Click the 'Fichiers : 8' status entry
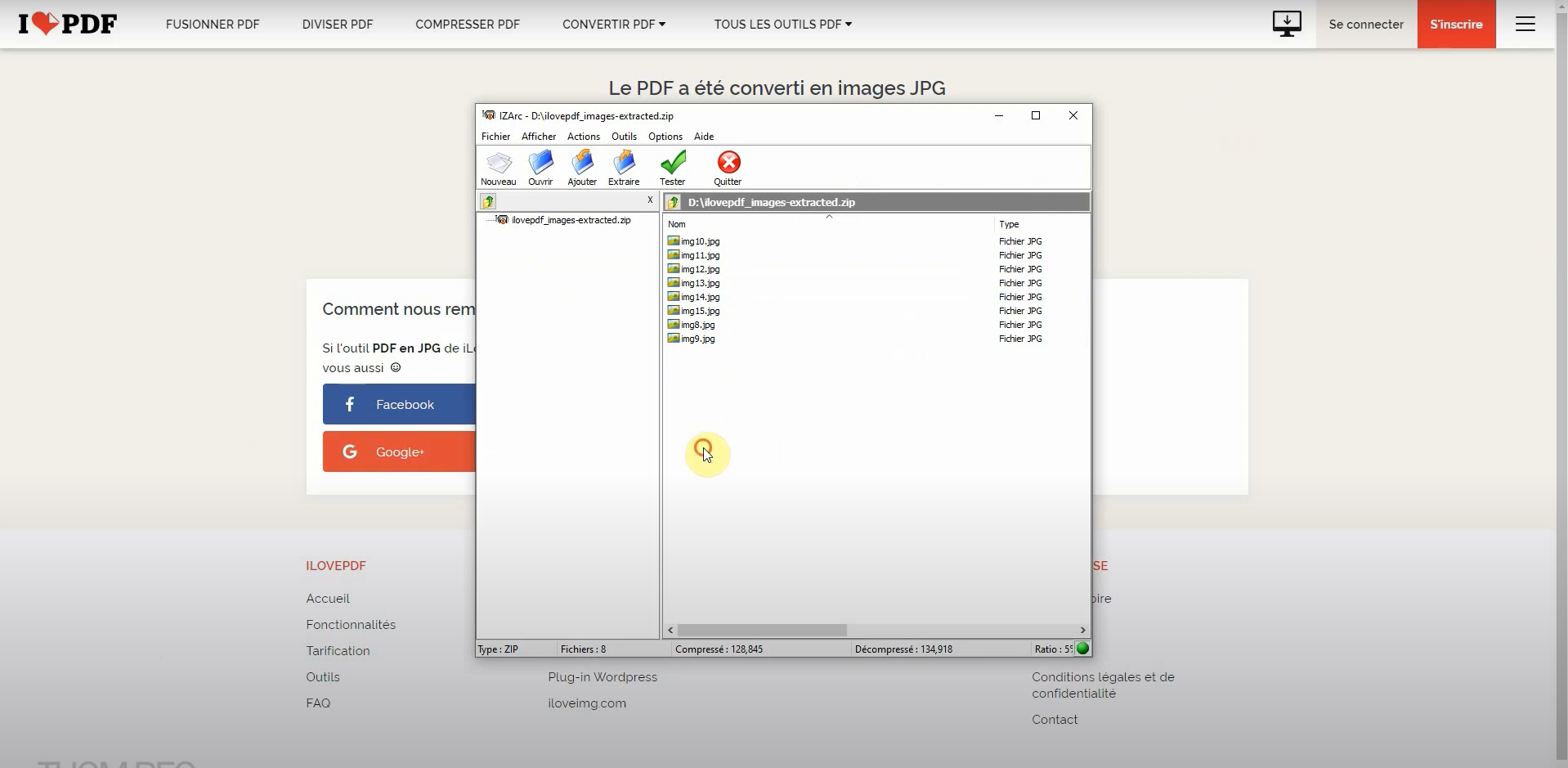 pyautogui.click(x=583, y=649)
